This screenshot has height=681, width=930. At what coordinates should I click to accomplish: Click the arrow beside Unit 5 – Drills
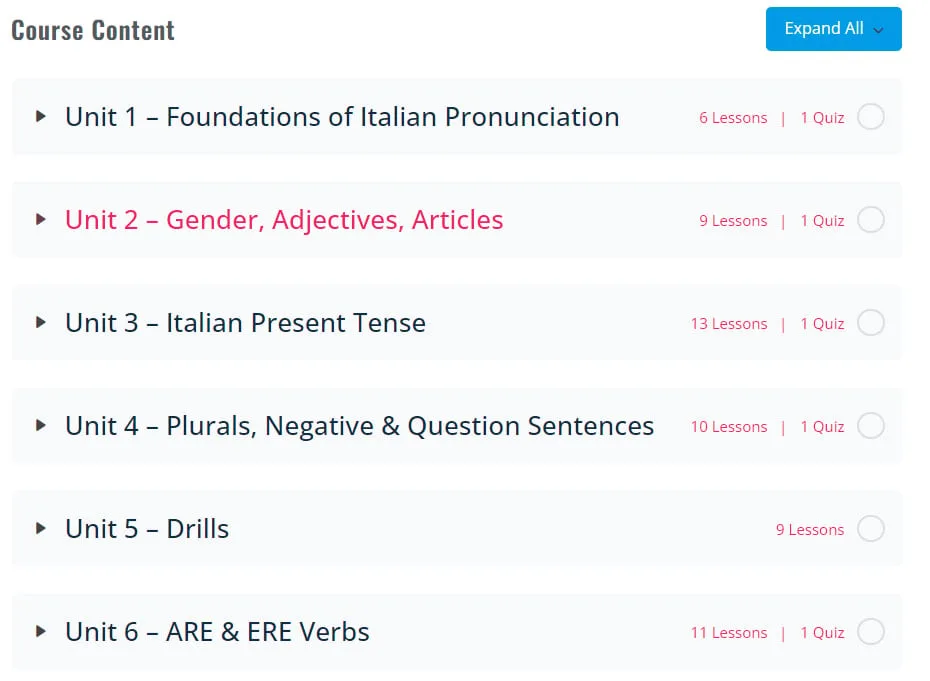click(x=41, y=528)
